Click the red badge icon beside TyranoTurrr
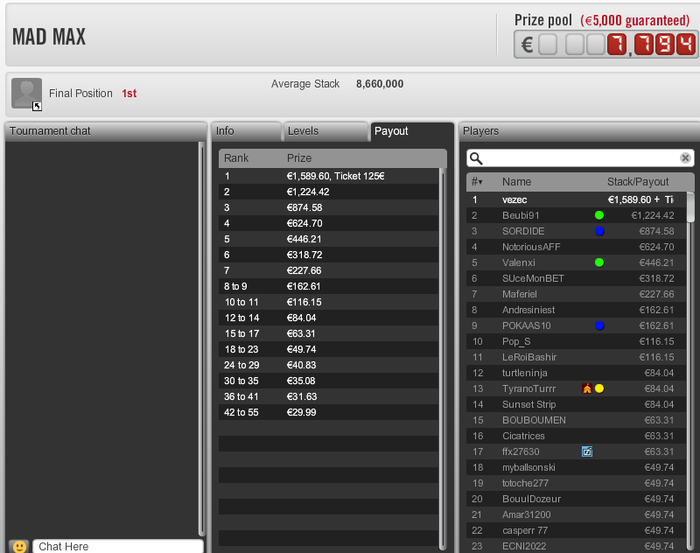Screen dimensions: 700x553 point(587,389)
